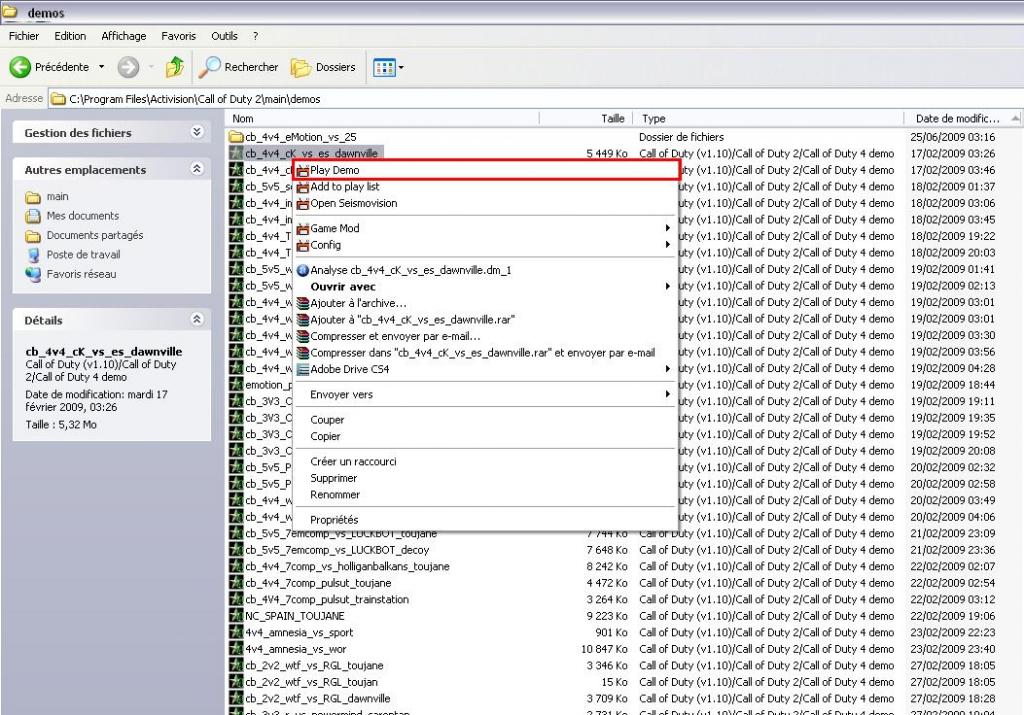Toggle the Dossiers folders pane
1024x715 pixels.
[323, 67]
